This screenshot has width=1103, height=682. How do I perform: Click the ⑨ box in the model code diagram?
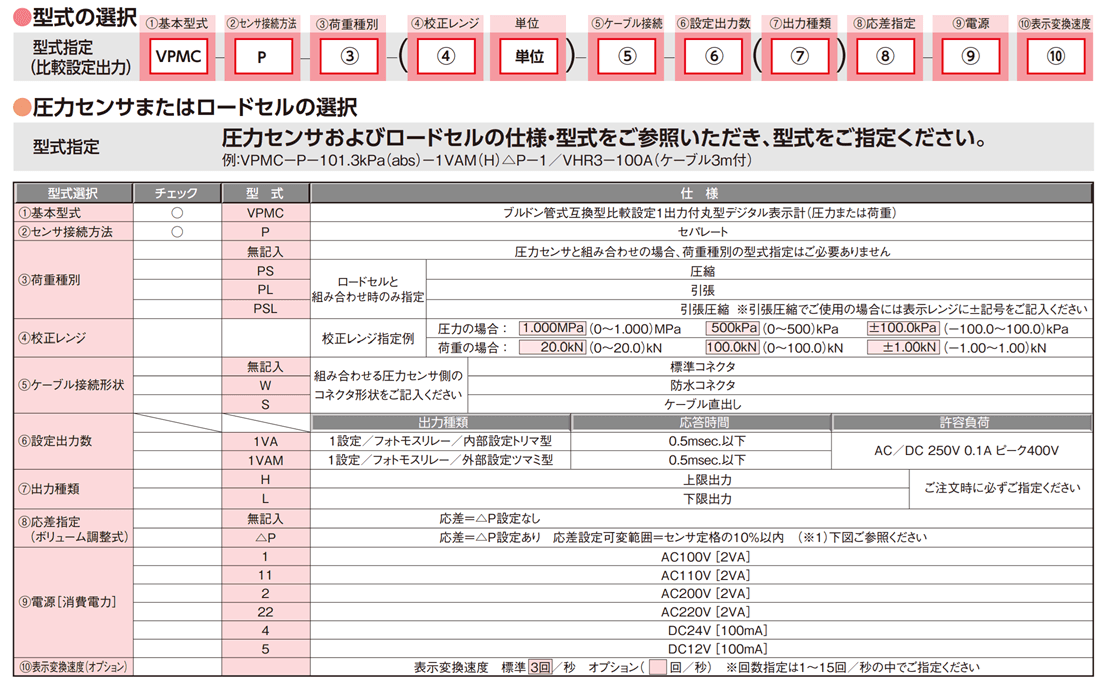point(971,56)
